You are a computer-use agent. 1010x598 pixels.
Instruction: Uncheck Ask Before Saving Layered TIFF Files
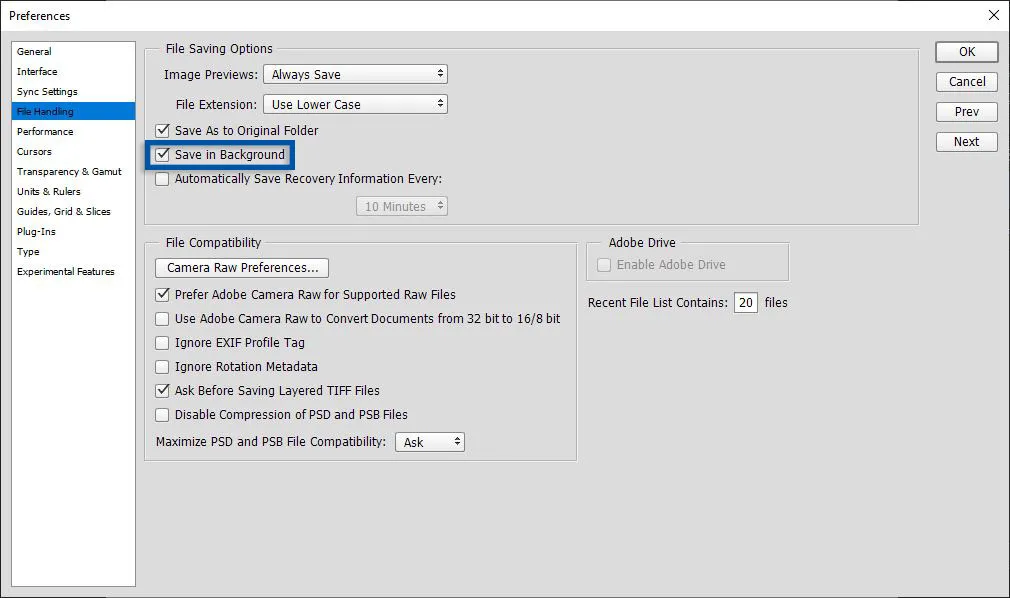coord(163,391)
